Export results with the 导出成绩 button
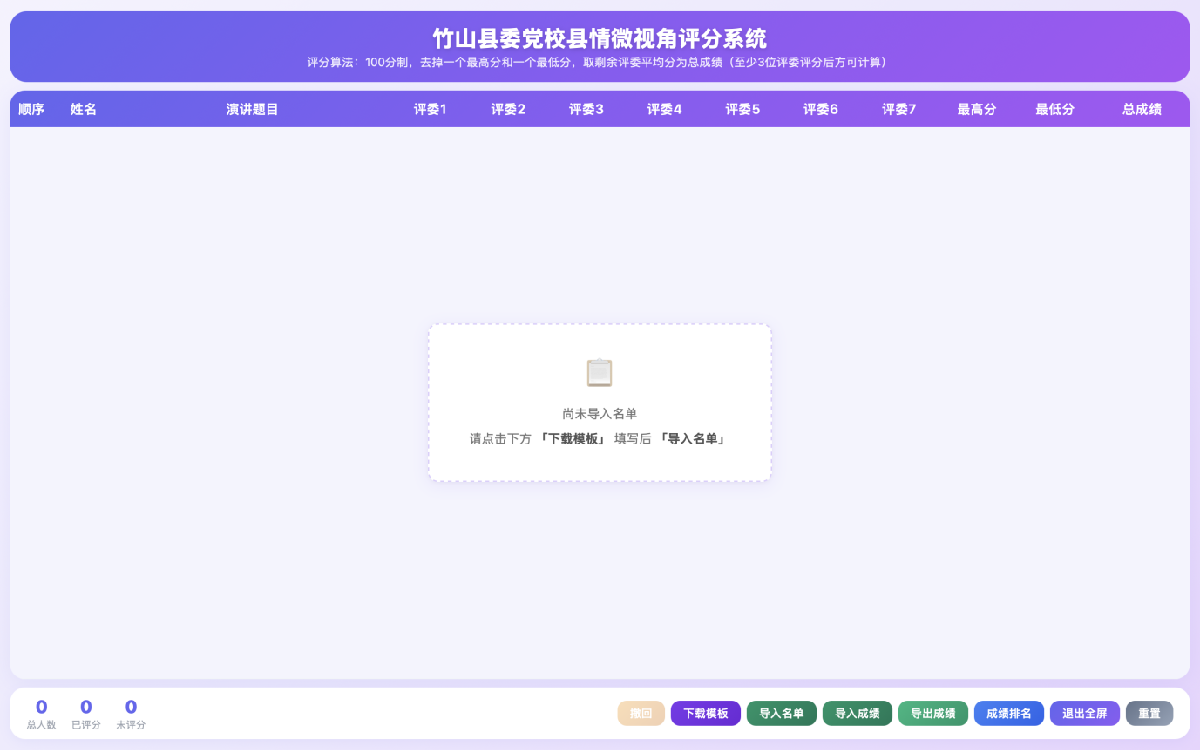1200x751 pixels. [933, 713]
